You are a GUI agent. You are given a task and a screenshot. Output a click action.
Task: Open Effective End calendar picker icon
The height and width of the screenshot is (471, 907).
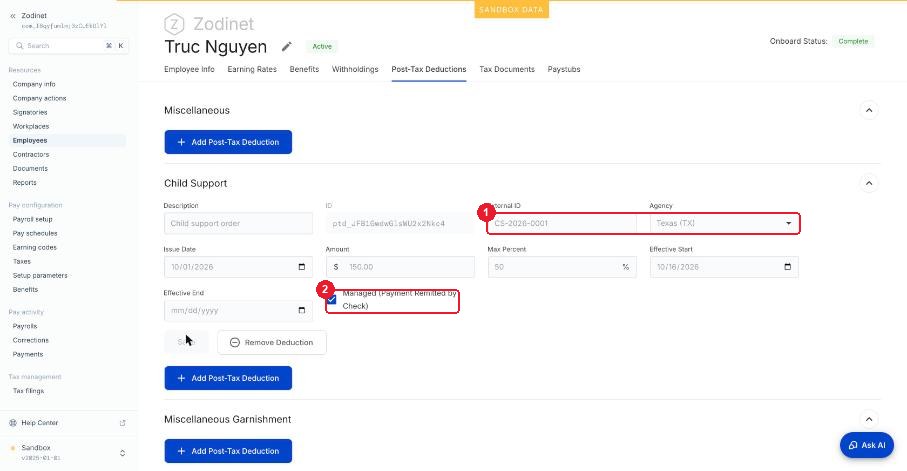(x=301, y=311)
